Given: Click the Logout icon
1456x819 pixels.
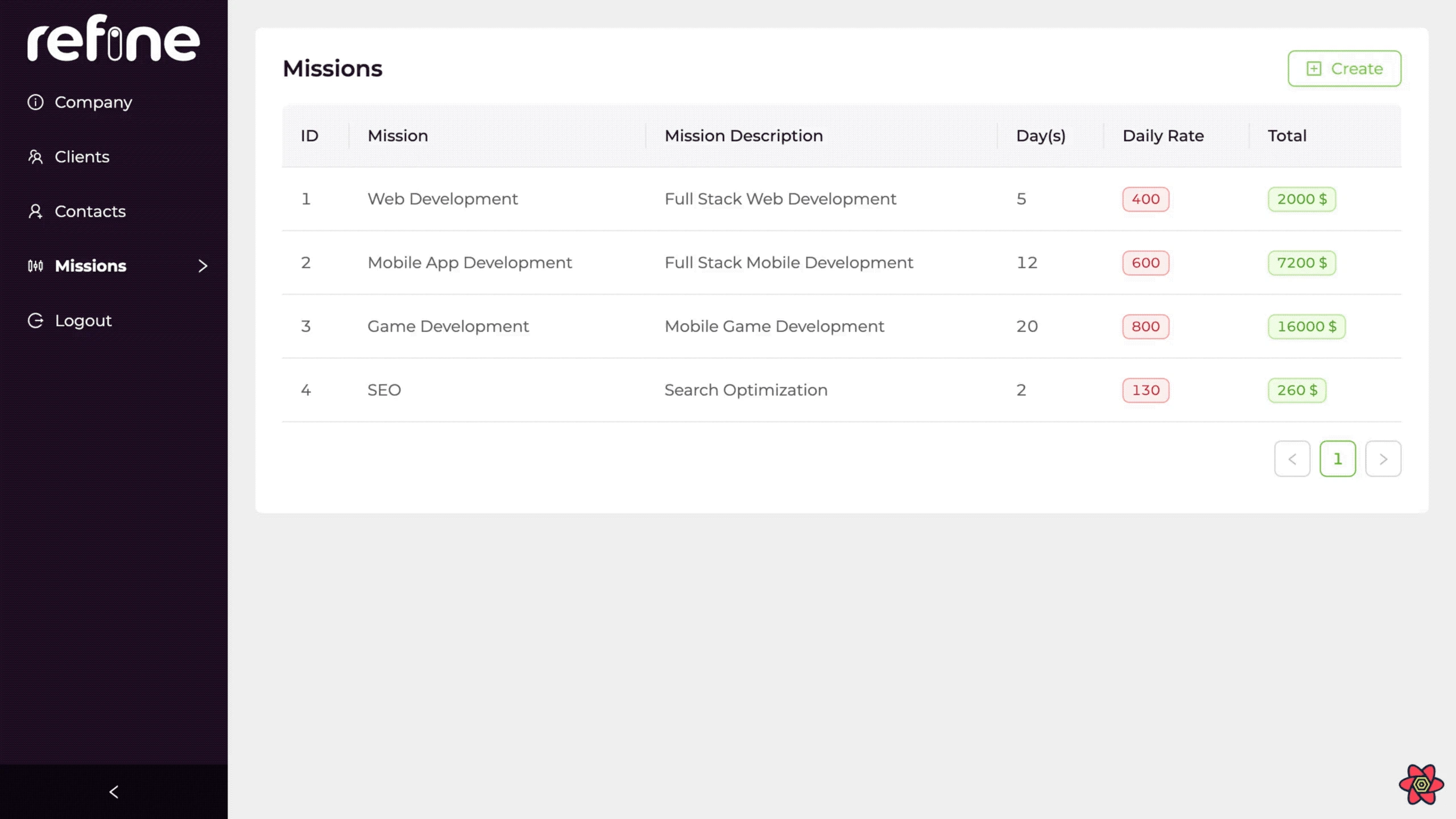Looking at the screenshot, I should click(35, 320).
